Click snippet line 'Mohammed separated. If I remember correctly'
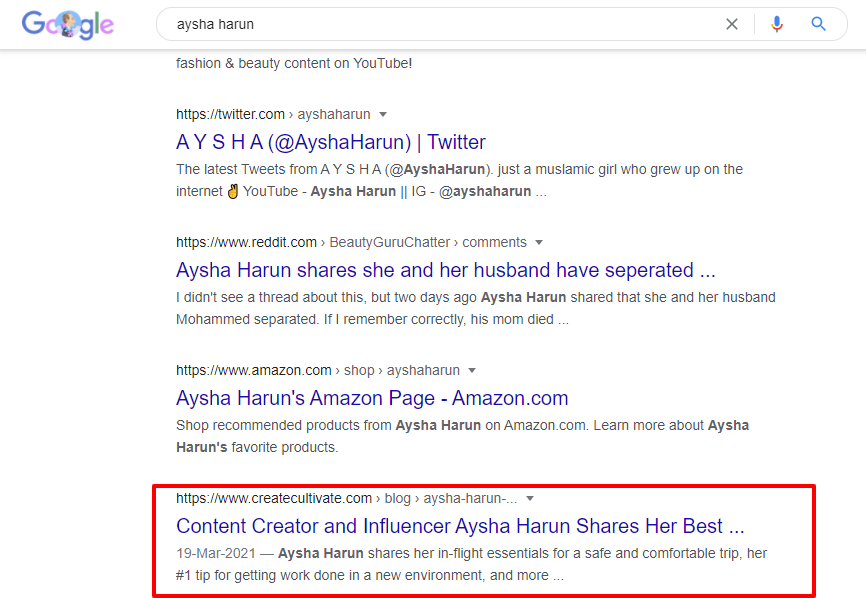This screenshot has height=598, width=866. click(x=320, y=319)
